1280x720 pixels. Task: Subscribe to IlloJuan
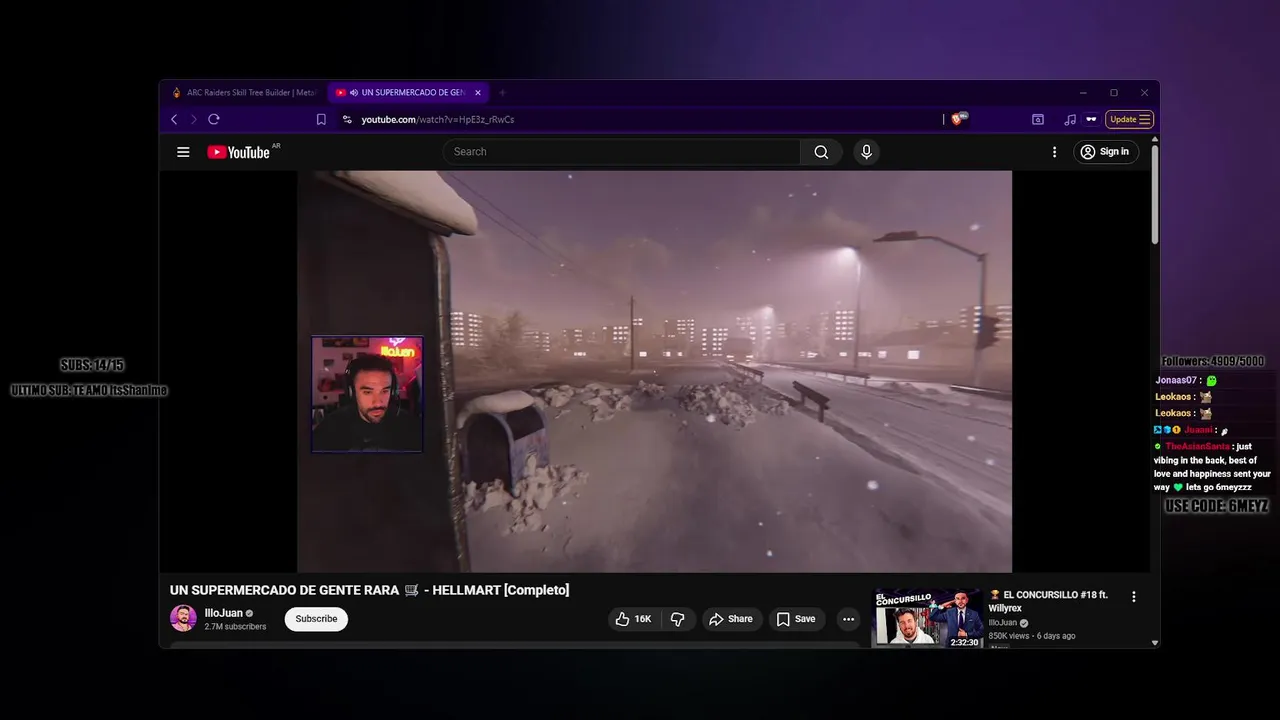pos(316,619)
